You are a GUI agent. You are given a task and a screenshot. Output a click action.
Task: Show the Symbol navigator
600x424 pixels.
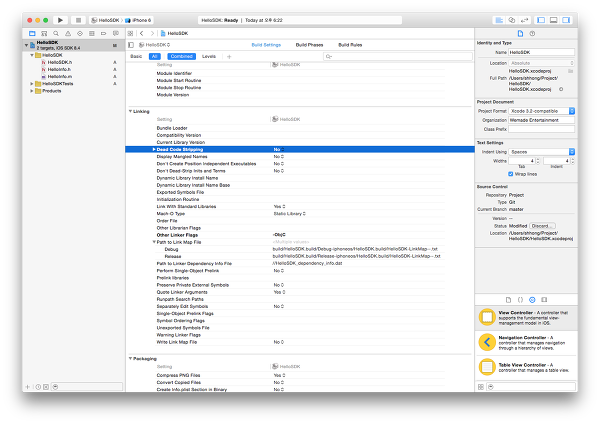point(44,34)
